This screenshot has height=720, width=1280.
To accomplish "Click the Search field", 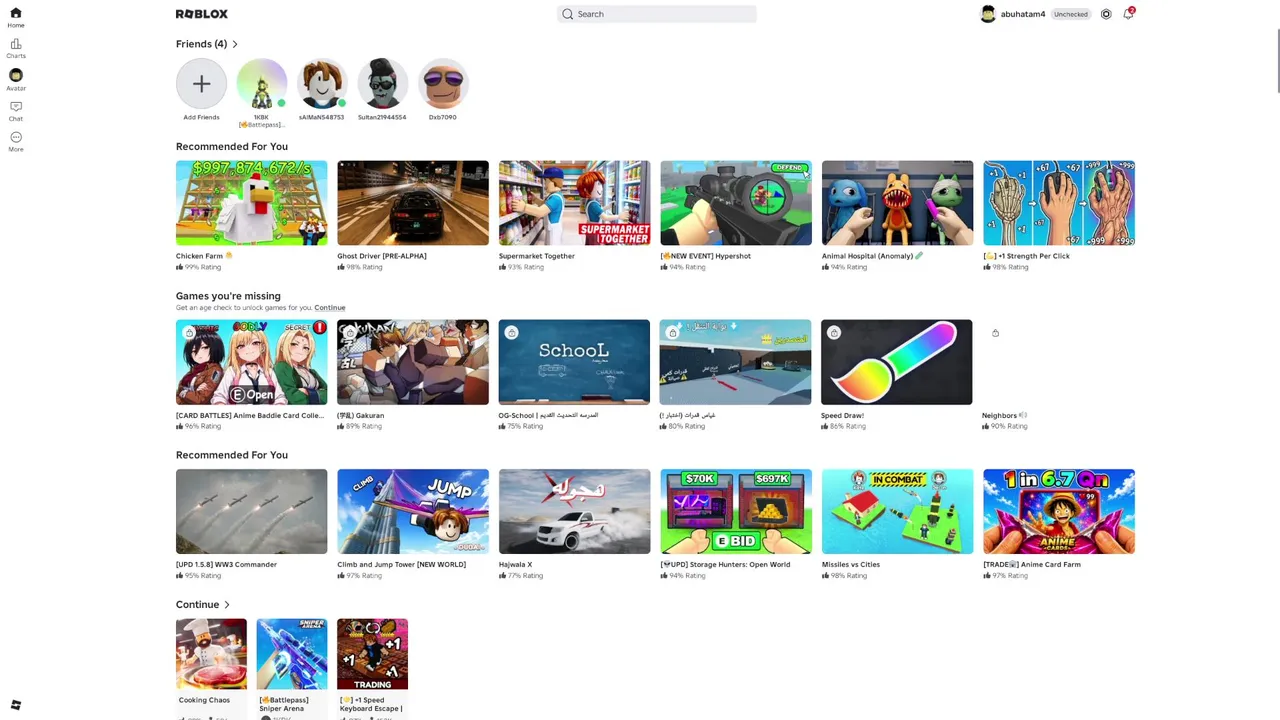I will click(657, 14).
